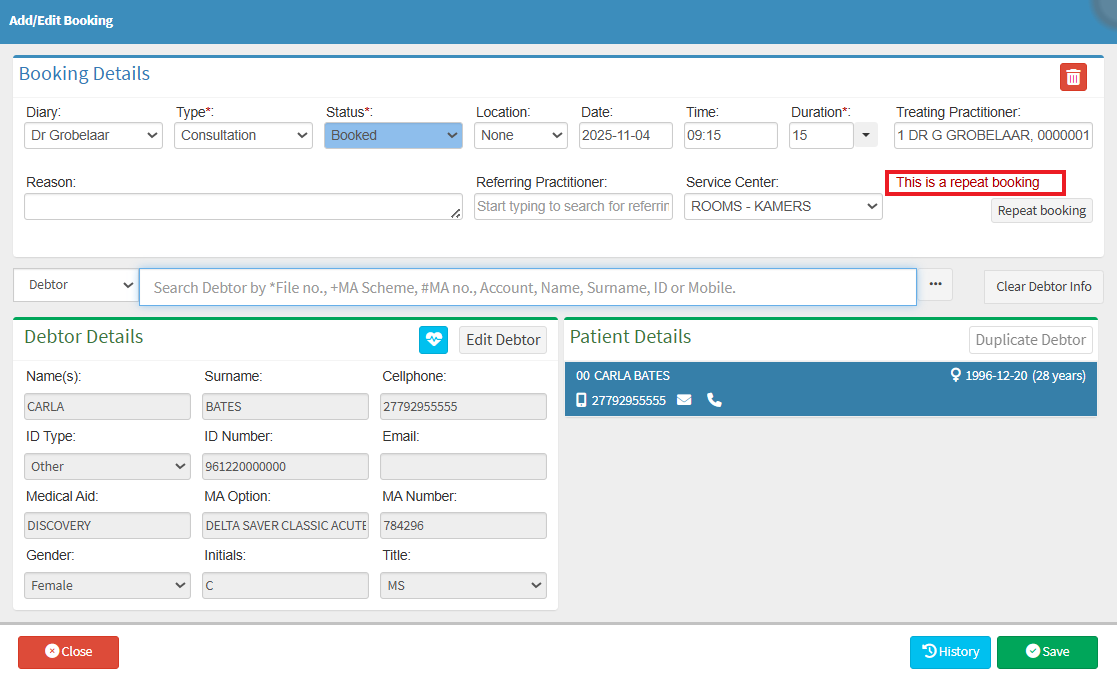
Task: Click the mobile phone icon beside 27792955555
Action: click(x=582, y=400)
